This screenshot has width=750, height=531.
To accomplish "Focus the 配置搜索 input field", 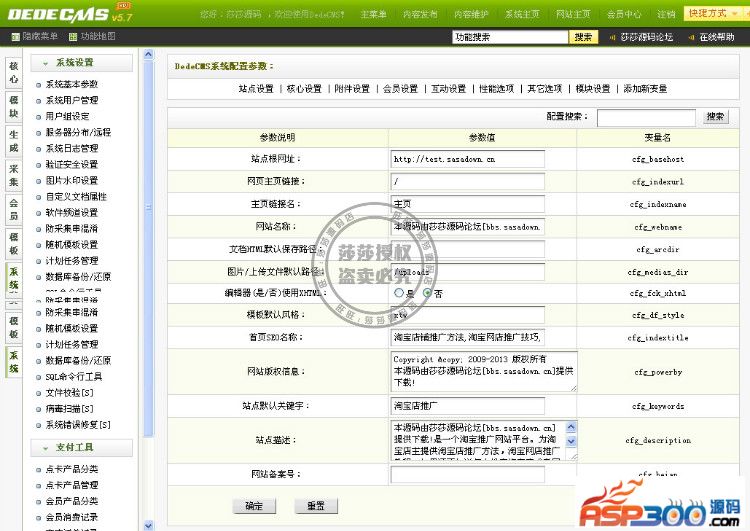I will [x=646, y=118].
